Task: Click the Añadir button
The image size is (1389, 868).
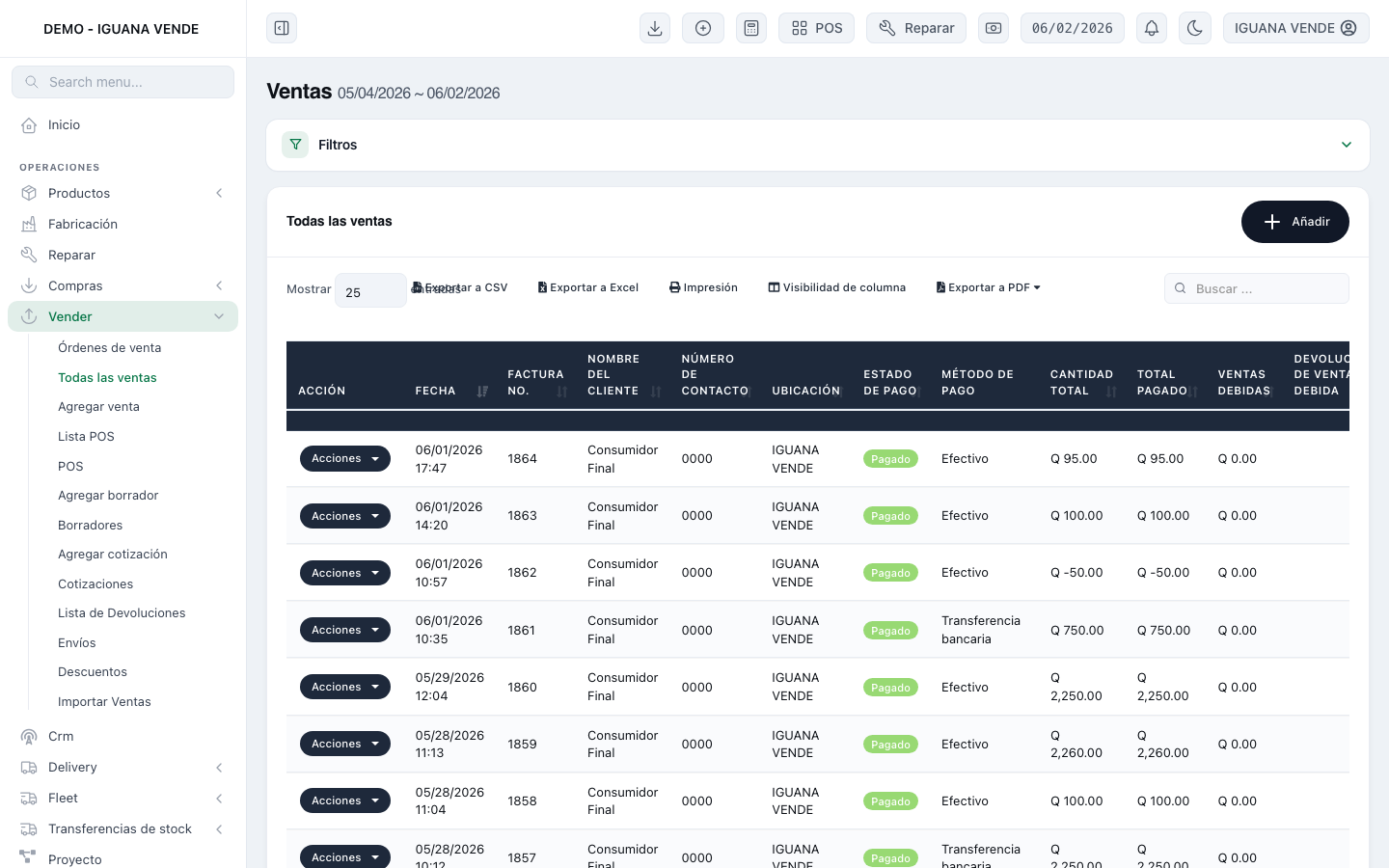Action: pyautogui.click(x=1294, y=222)
